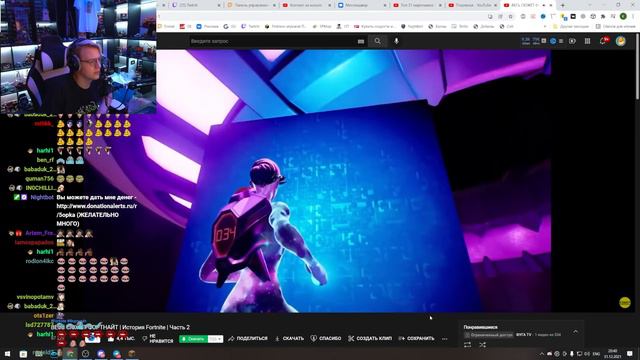
Task: Click the like thumbs-up with 4,4 тыс.
Action: [x=121, y=339]
